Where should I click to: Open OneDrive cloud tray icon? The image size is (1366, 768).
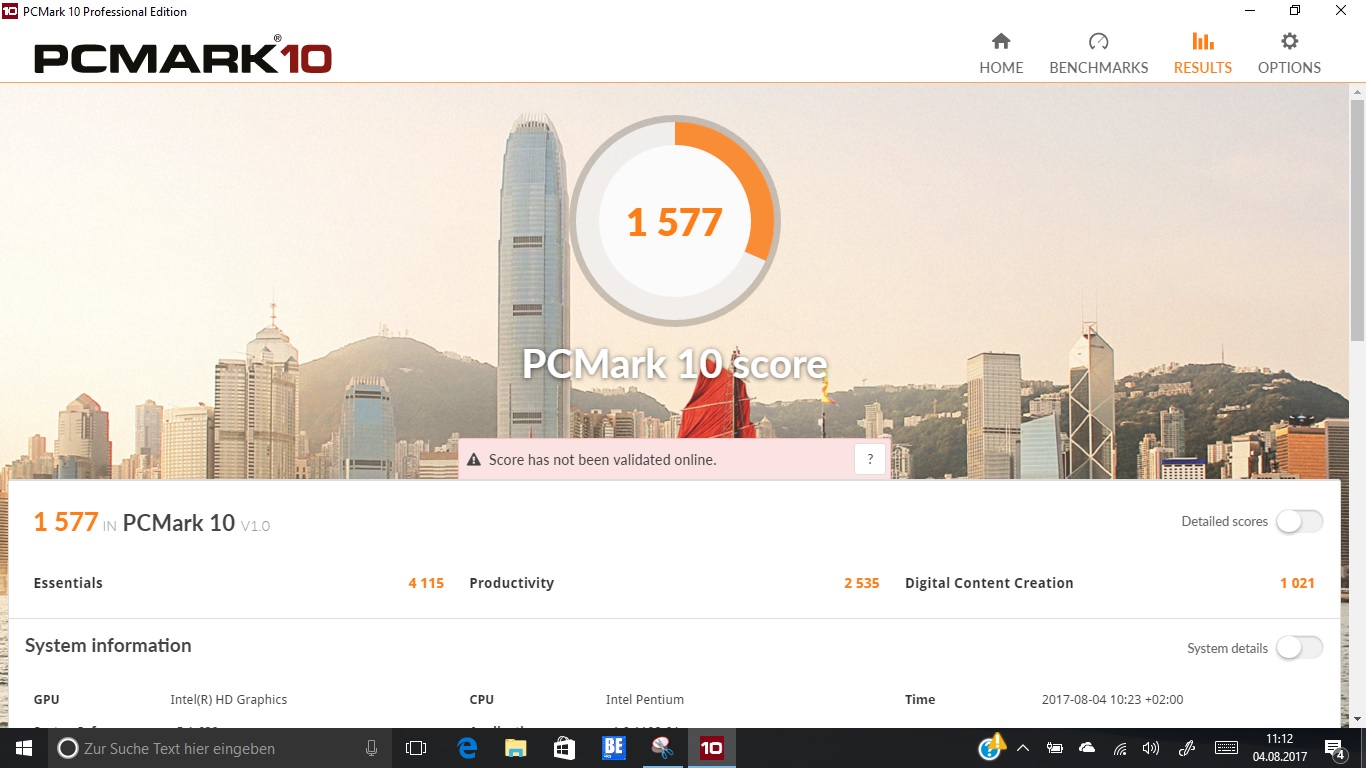(x=1087, y=748)
